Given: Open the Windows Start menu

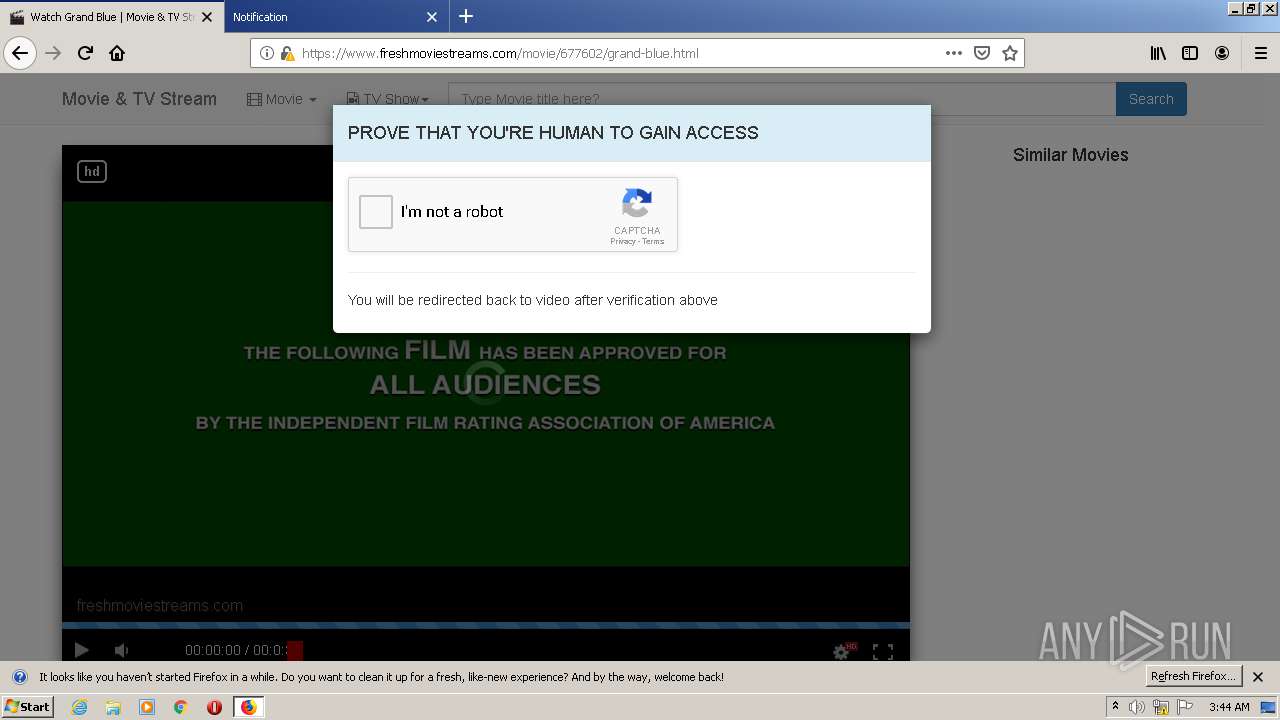Looking at the screenshot, I should coord(28,707).
